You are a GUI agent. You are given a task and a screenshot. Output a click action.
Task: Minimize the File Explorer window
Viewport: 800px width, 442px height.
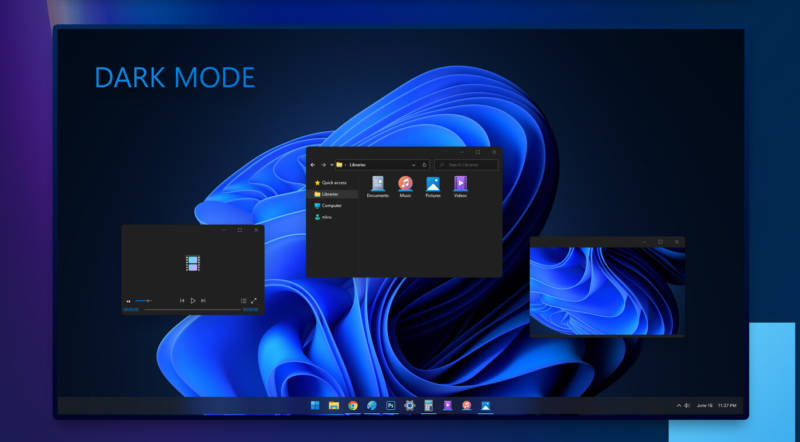[x=462, y=152]
